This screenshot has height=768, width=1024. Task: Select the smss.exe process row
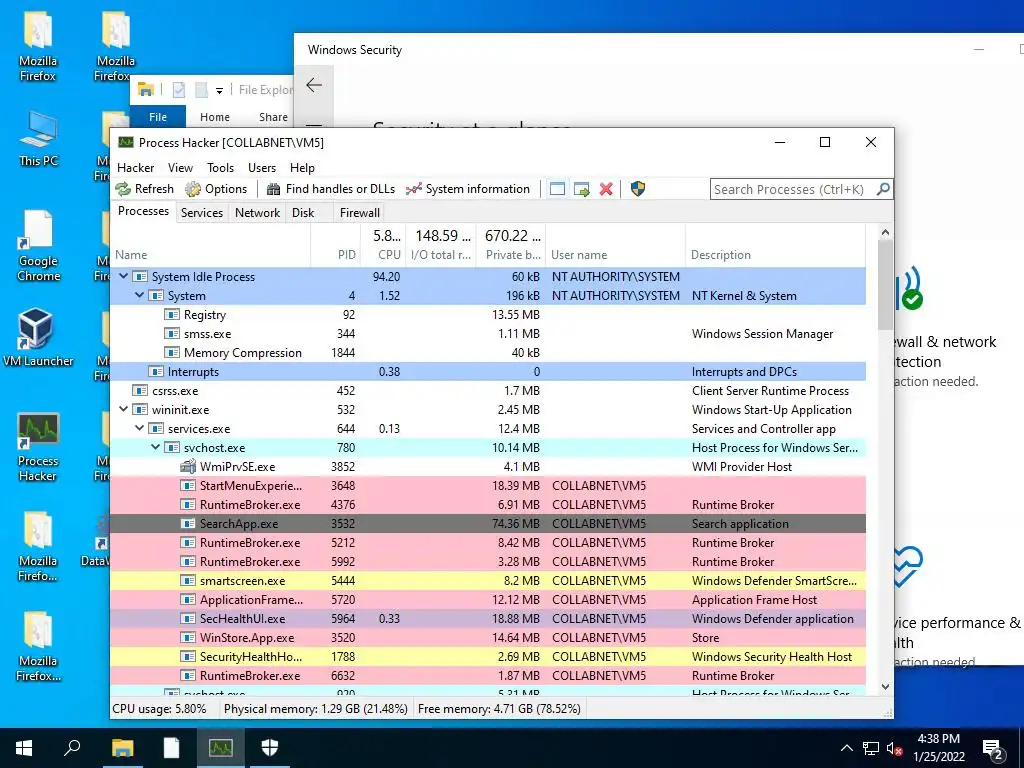(x=488, y=334)
